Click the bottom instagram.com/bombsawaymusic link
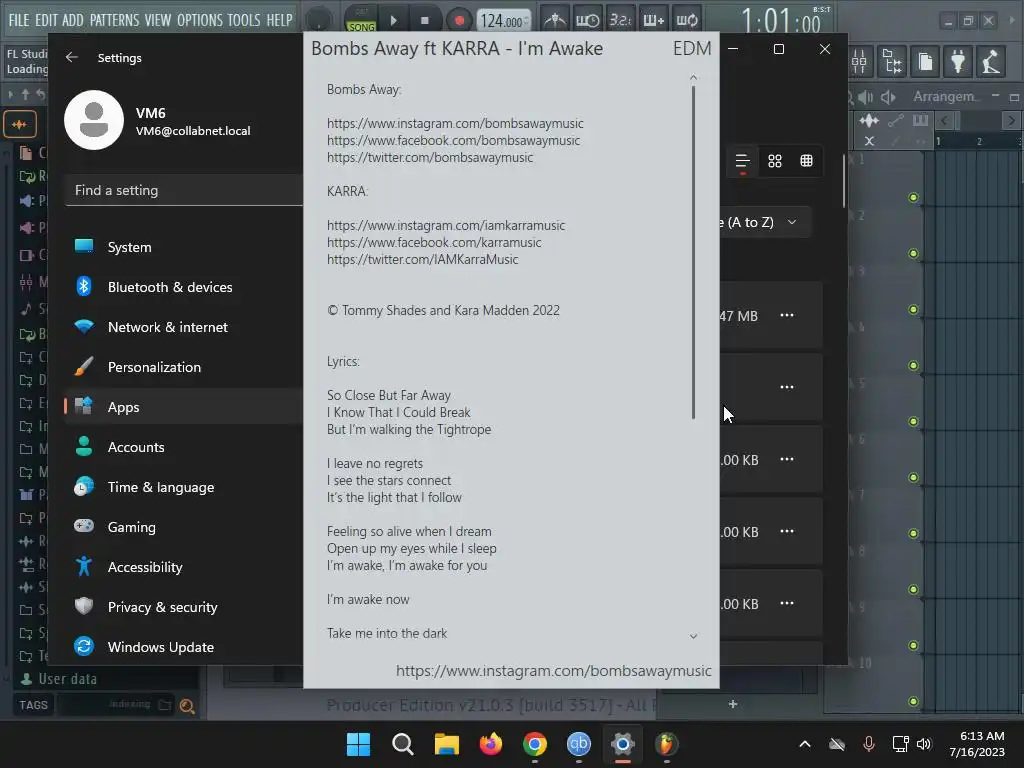 pos(553,671)
